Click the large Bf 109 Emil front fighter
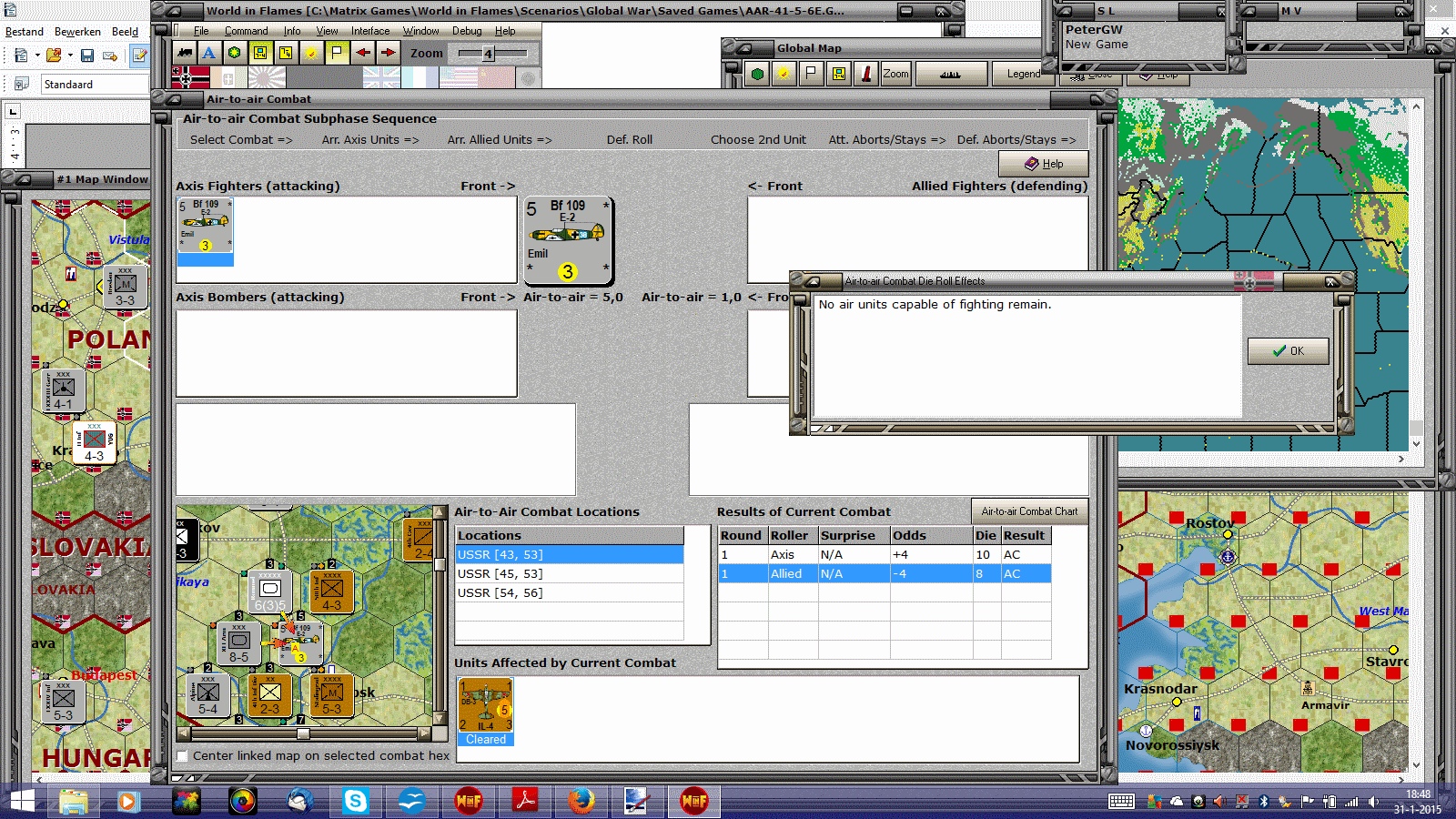Image resolution: width=1456 pixels, height=819 pixels. point(568,241)
